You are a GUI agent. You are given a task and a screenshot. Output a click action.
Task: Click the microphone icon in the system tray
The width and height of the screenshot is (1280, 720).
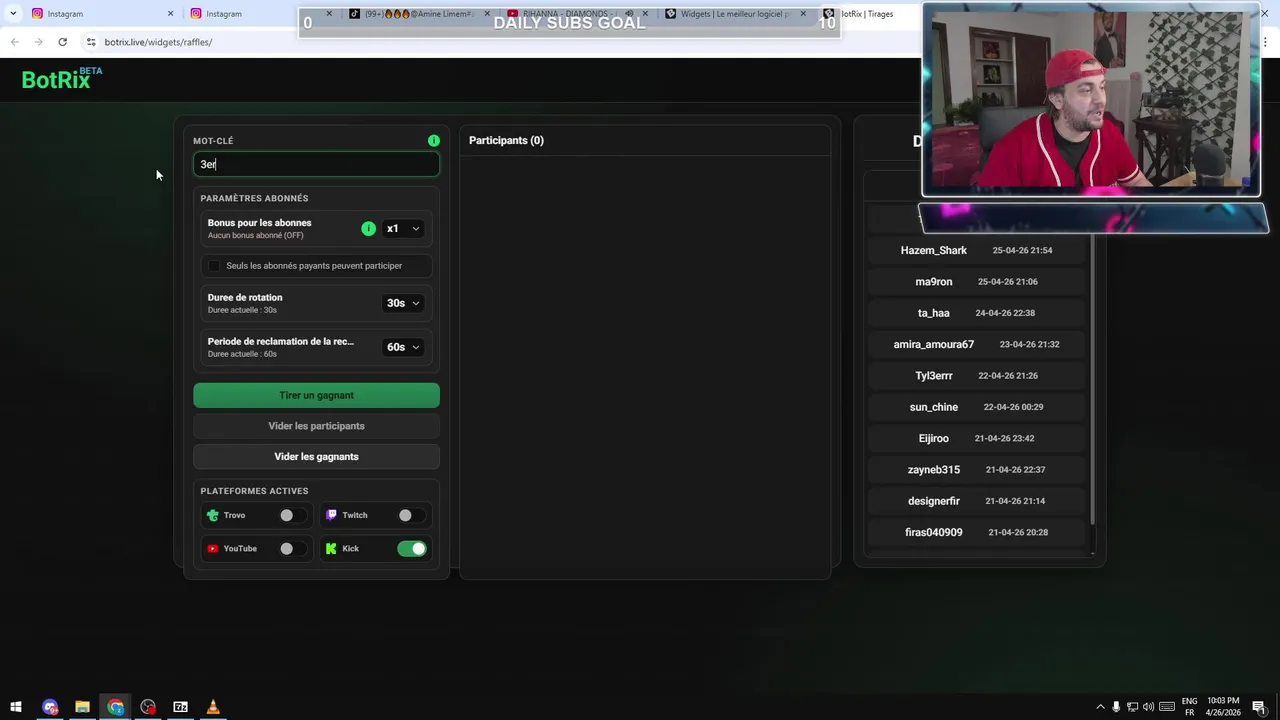[x=1116, y=707]
